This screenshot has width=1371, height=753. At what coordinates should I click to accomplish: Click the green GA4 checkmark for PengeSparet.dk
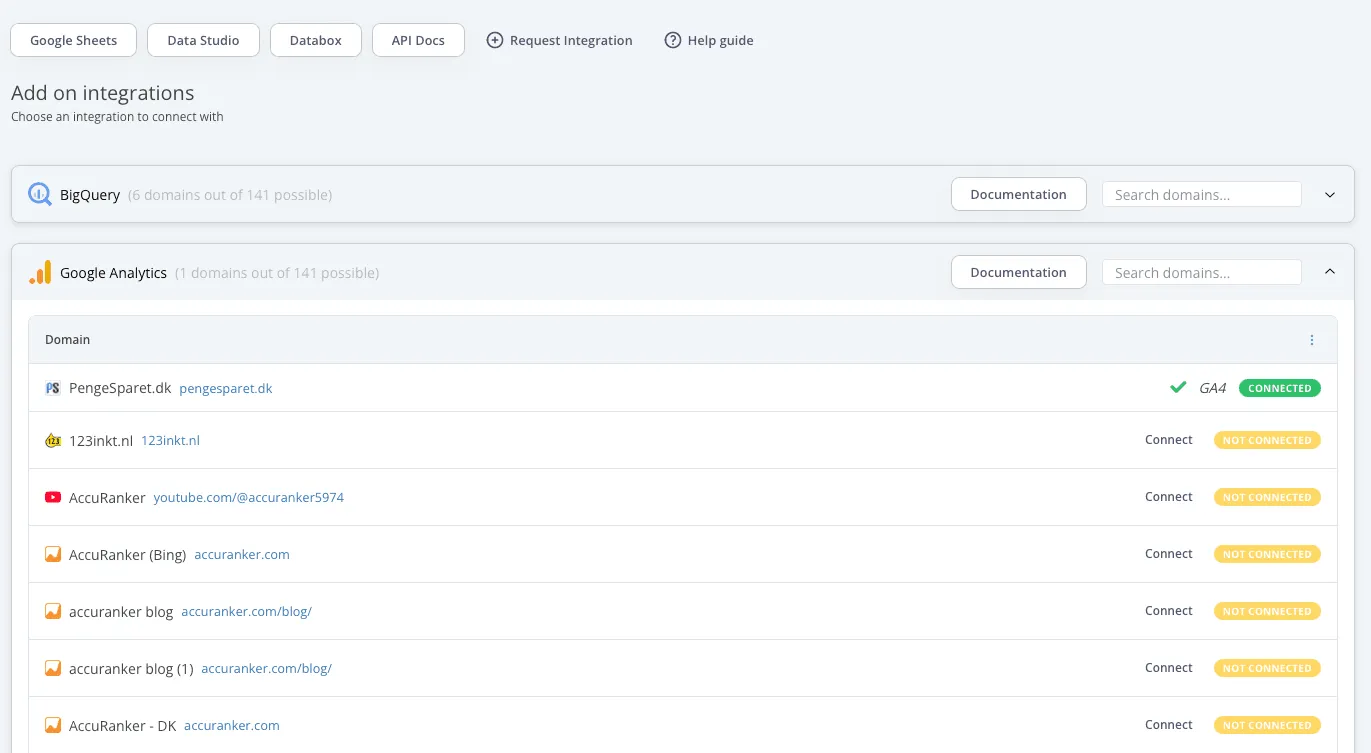tap(1177, 387)
